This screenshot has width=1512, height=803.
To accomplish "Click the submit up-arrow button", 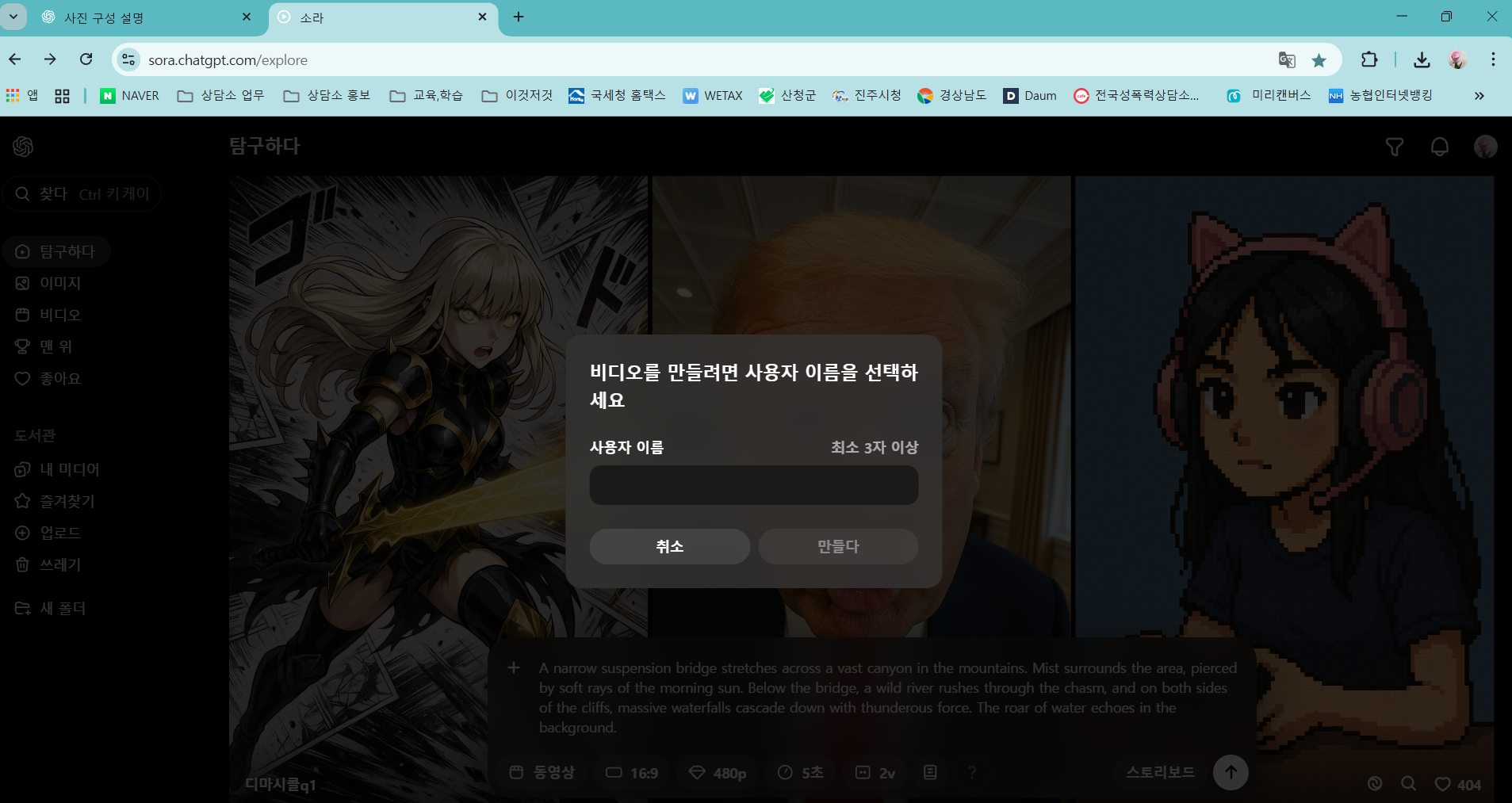I will click(x=1231, y=772).
